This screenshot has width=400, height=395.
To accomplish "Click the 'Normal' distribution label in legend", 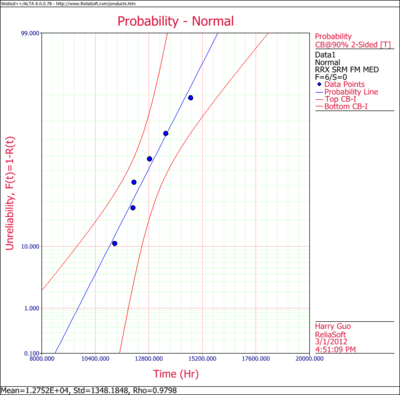I will click(328, 62).
